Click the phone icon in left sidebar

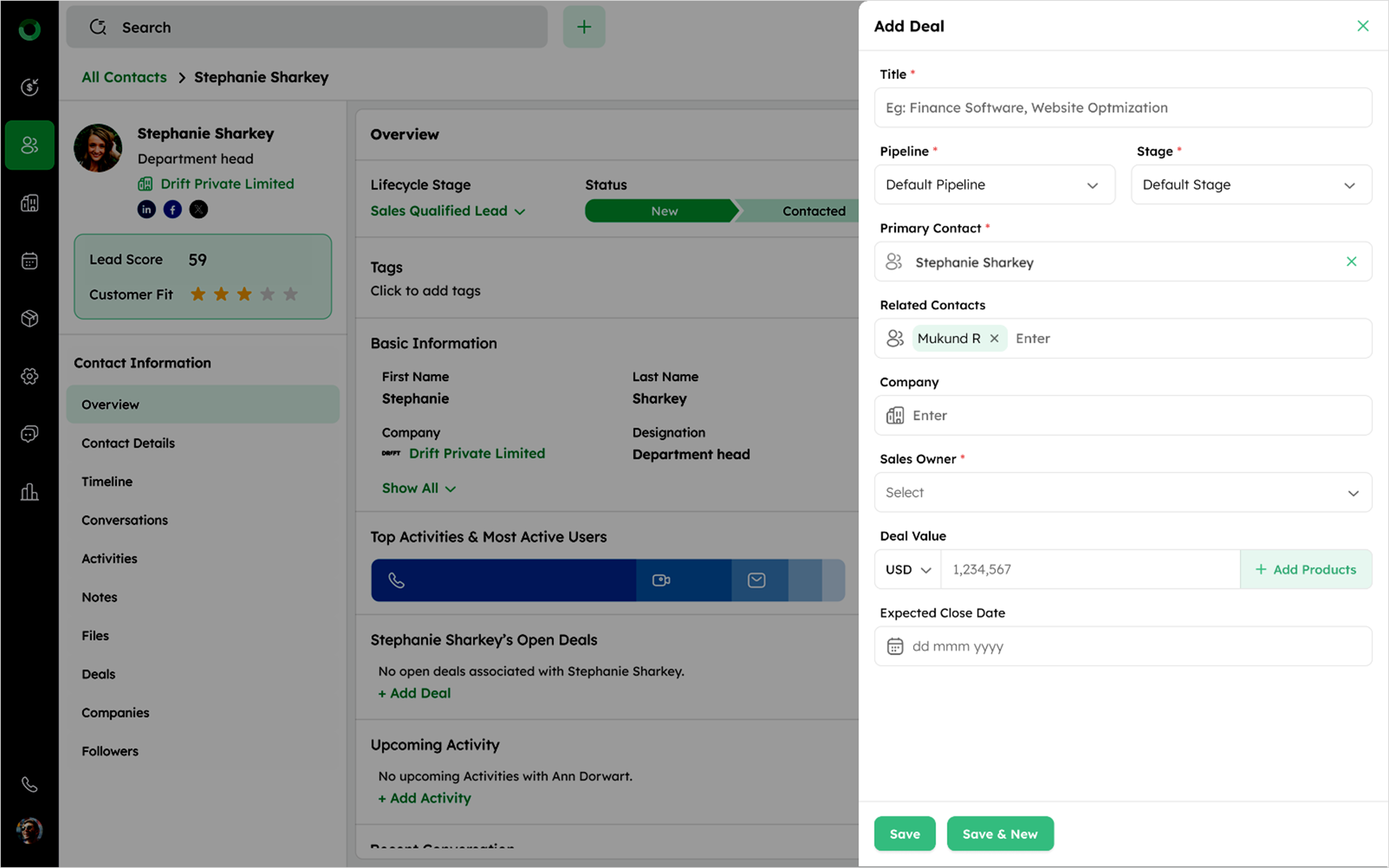pos(29,784)
